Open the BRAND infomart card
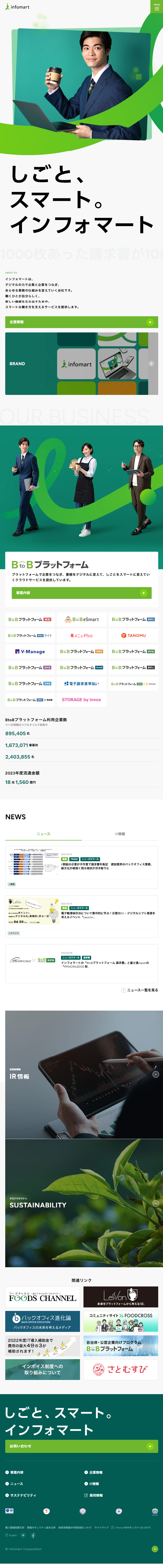163x1568 pixels. point(81,363)
